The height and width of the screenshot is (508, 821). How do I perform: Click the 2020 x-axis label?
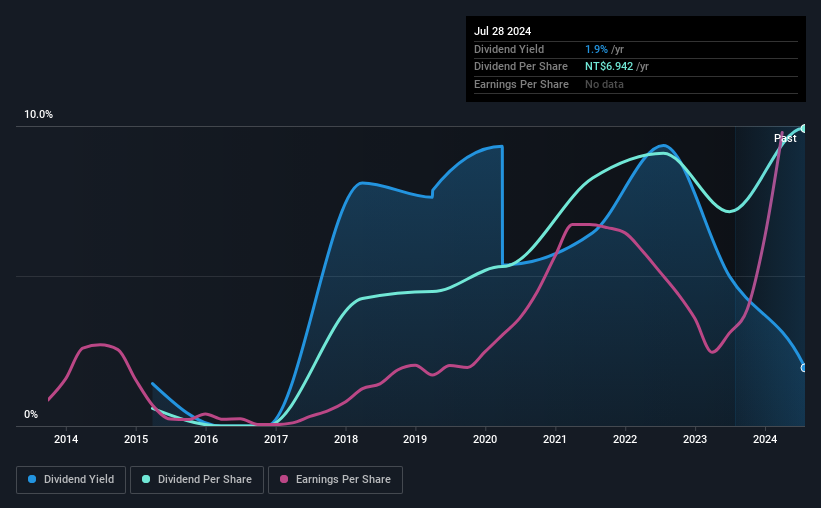tap(485, 439)
